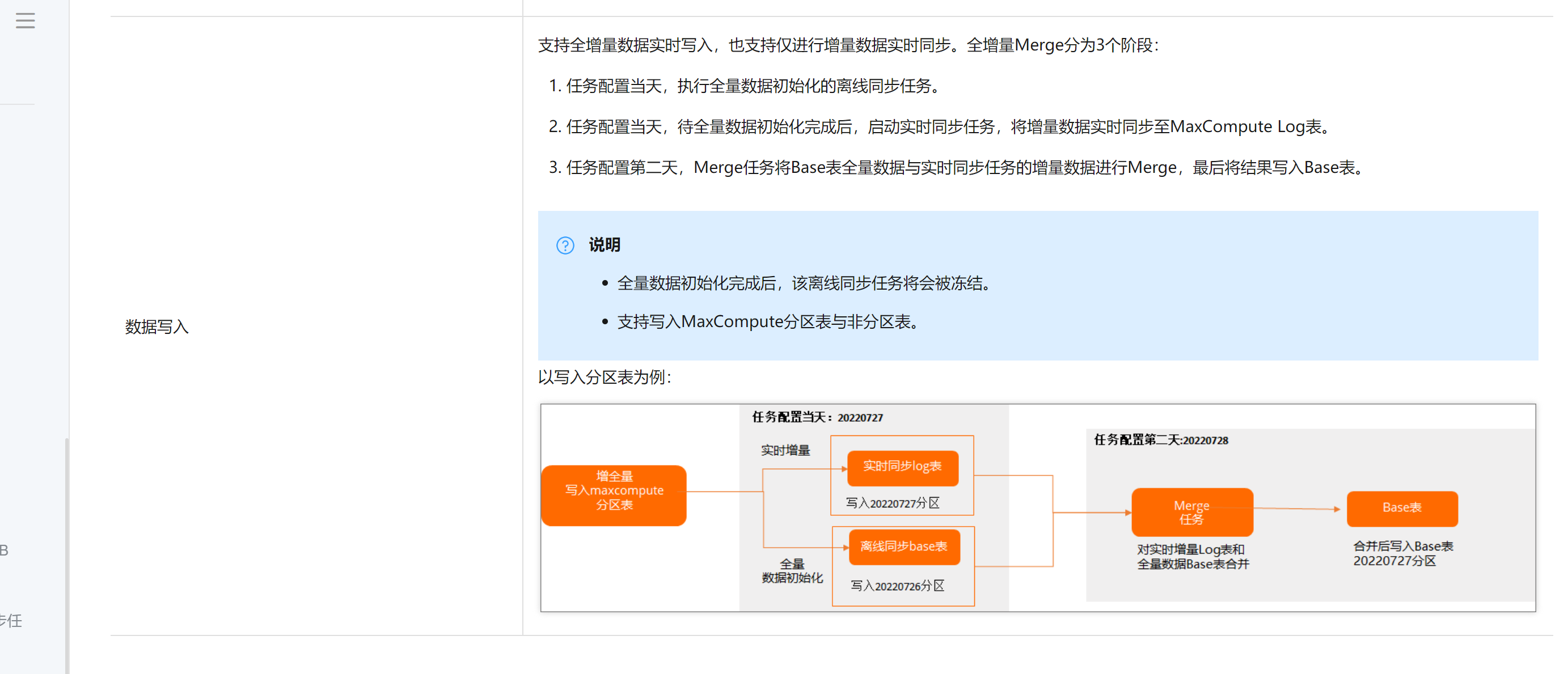Click the bullet about offline task being frozen

806,283
